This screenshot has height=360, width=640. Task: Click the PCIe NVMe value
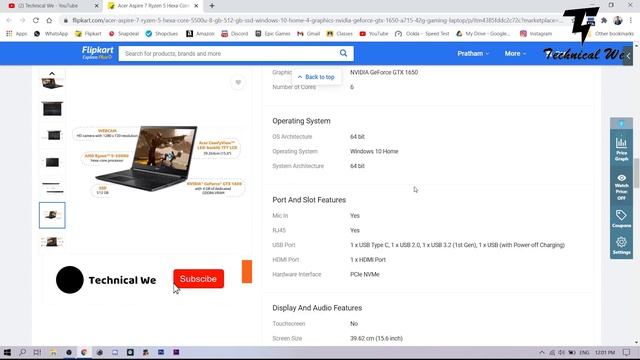(x=364, y=274)
